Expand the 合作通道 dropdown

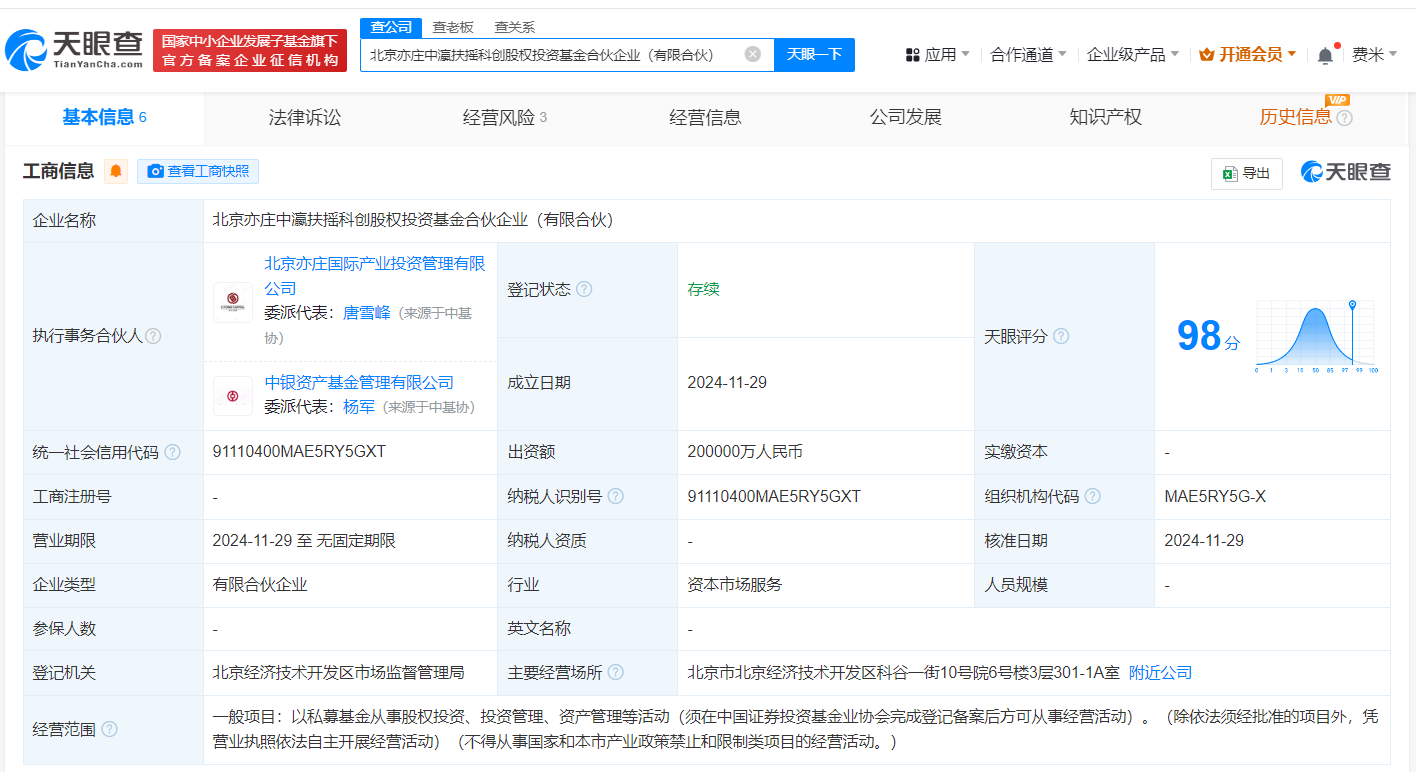click(1028, 55)
